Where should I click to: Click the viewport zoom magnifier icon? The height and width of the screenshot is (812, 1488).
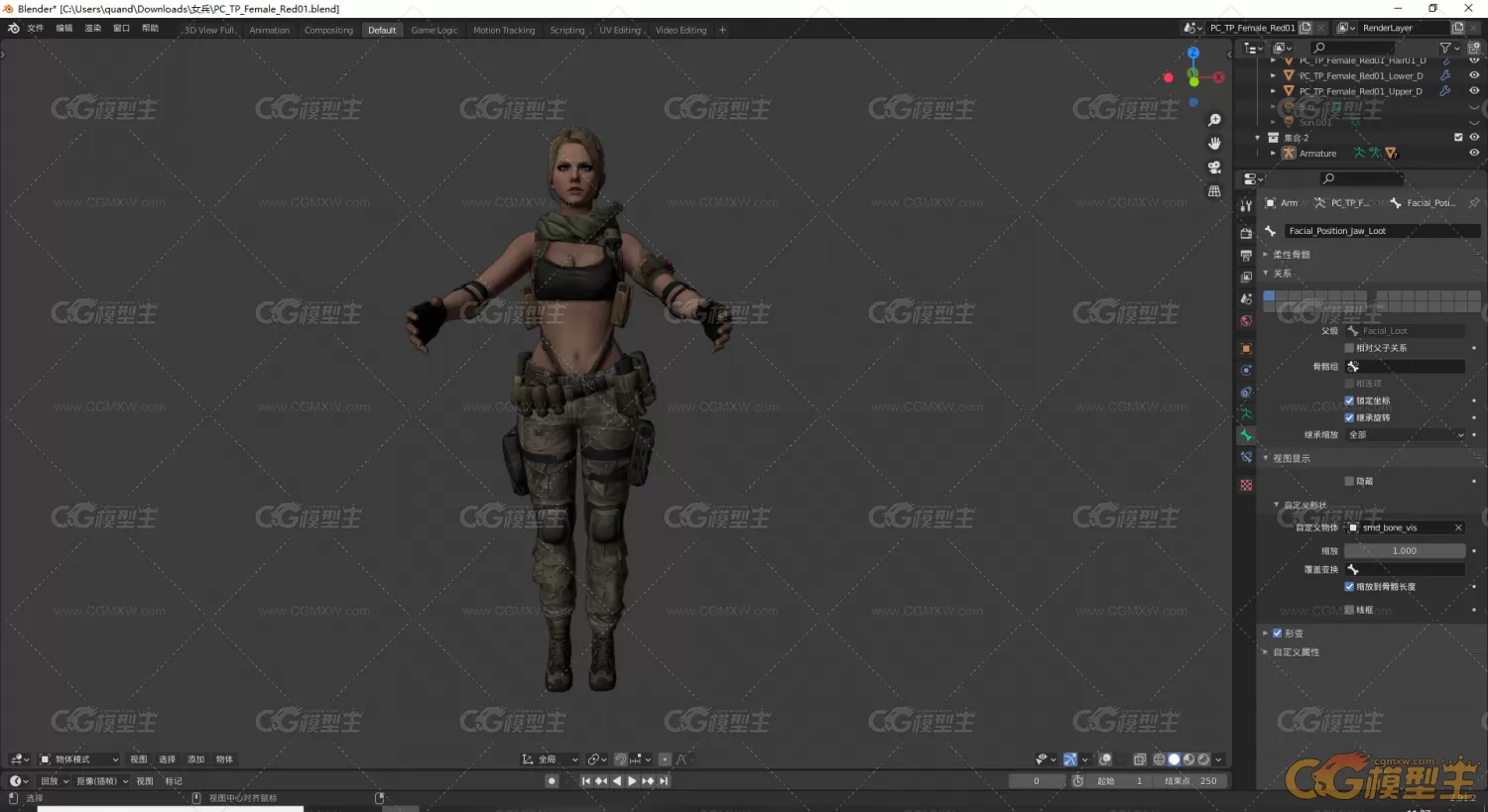1214,120
